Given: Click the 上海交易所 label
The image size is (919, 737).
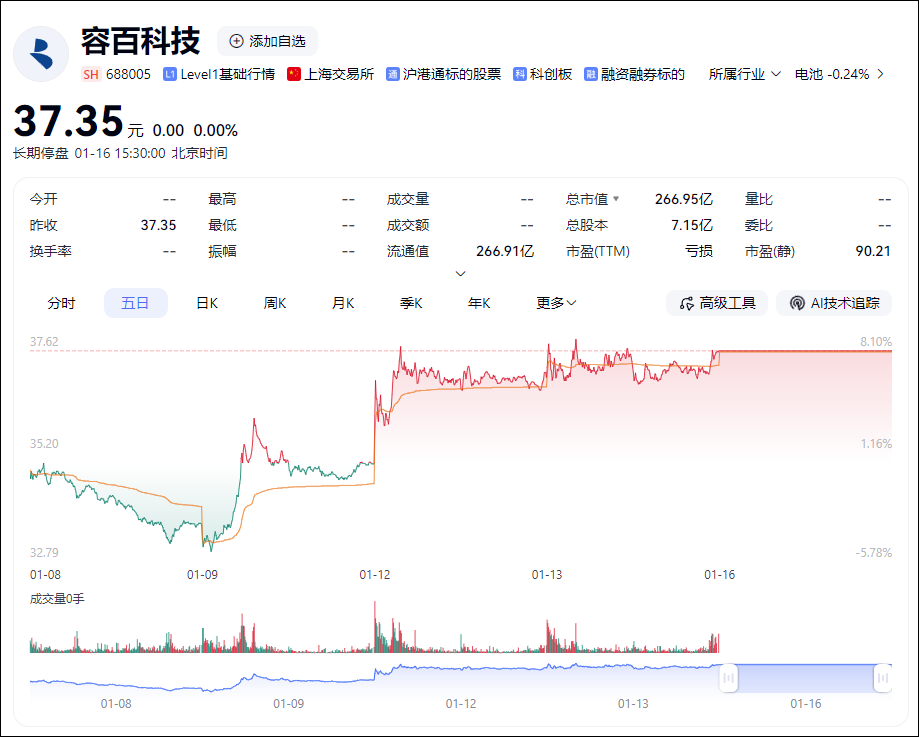Looking at the screenshot, I should pyautogui.click(x=339, y=74).
